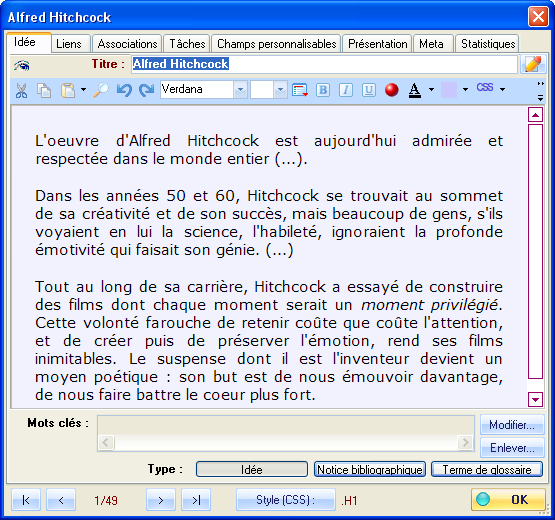Click the Style (CSS) button

coord(286,500)
